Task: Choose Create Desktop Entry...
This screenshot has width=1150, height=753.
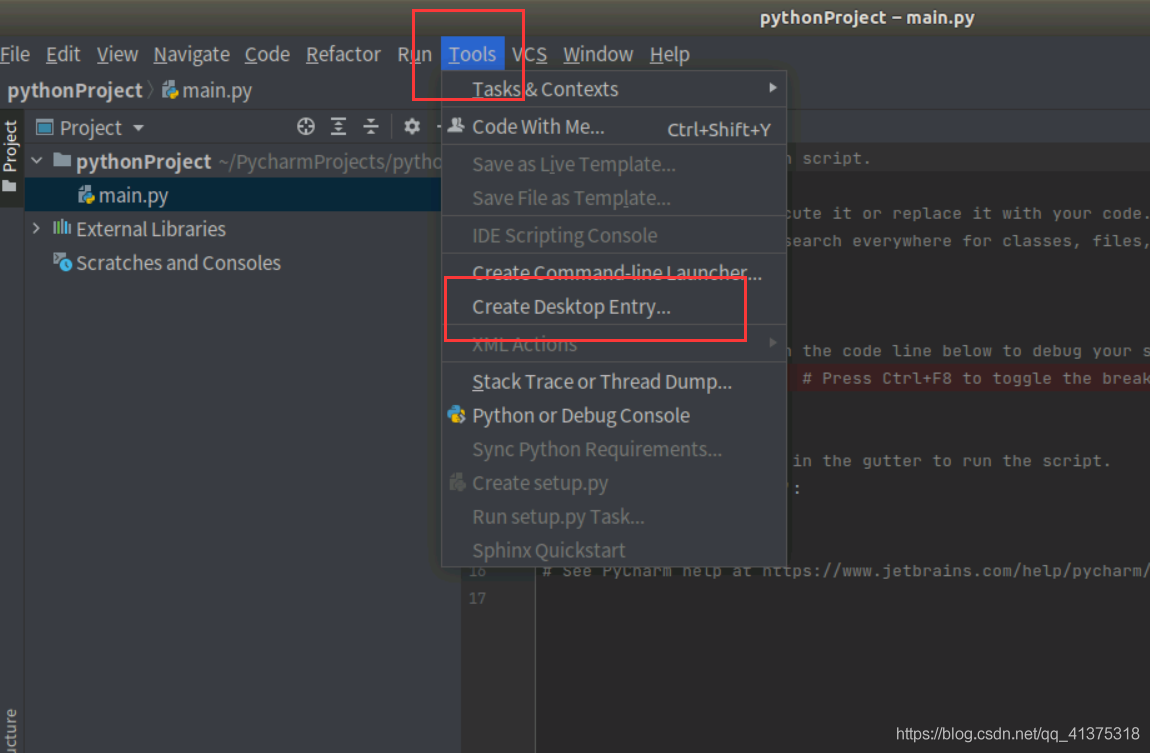Action: pos(614,306)
